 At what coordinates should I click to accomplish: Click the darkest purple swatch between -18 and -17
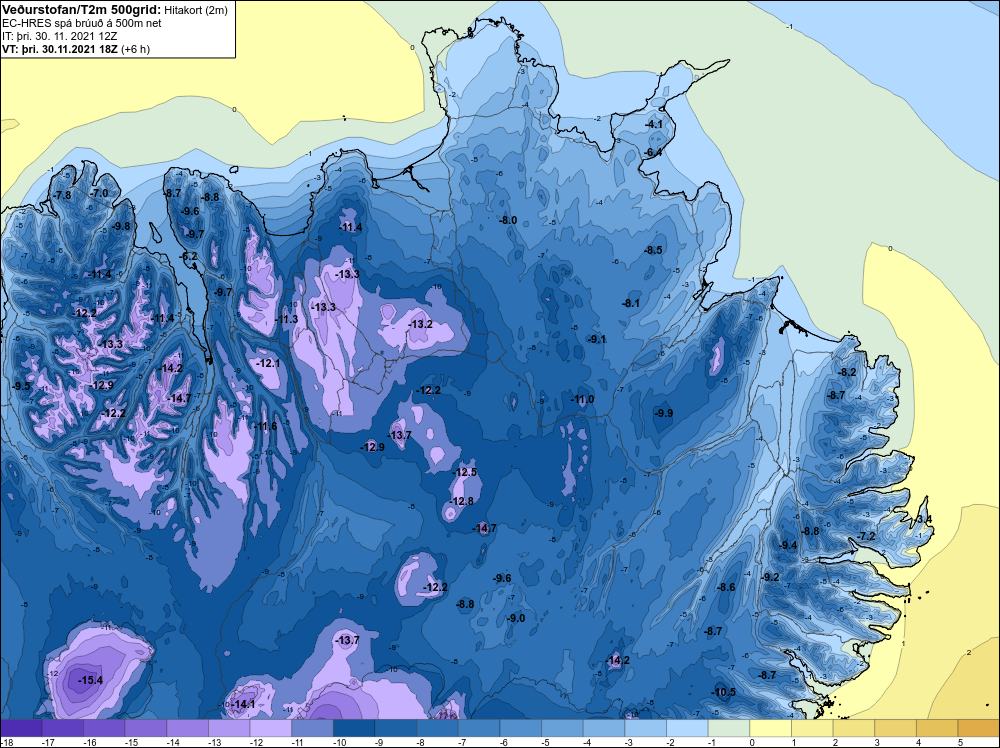tap(21, 728)
